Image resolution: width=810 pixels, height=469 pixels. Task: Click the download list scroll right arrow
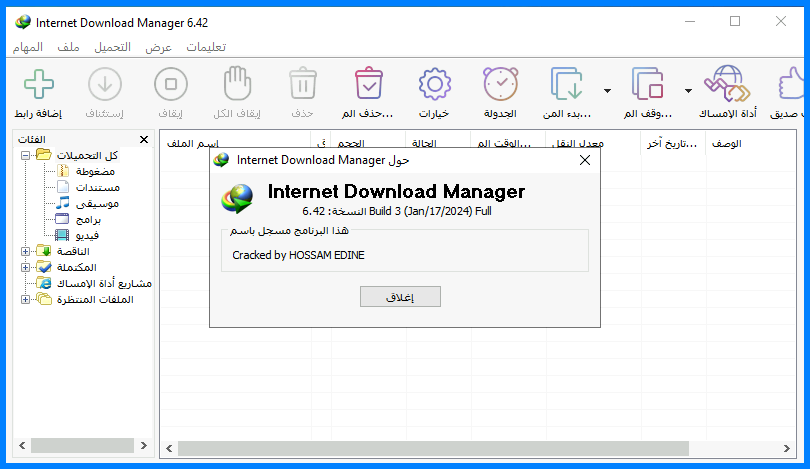click(x=787, y=448)
